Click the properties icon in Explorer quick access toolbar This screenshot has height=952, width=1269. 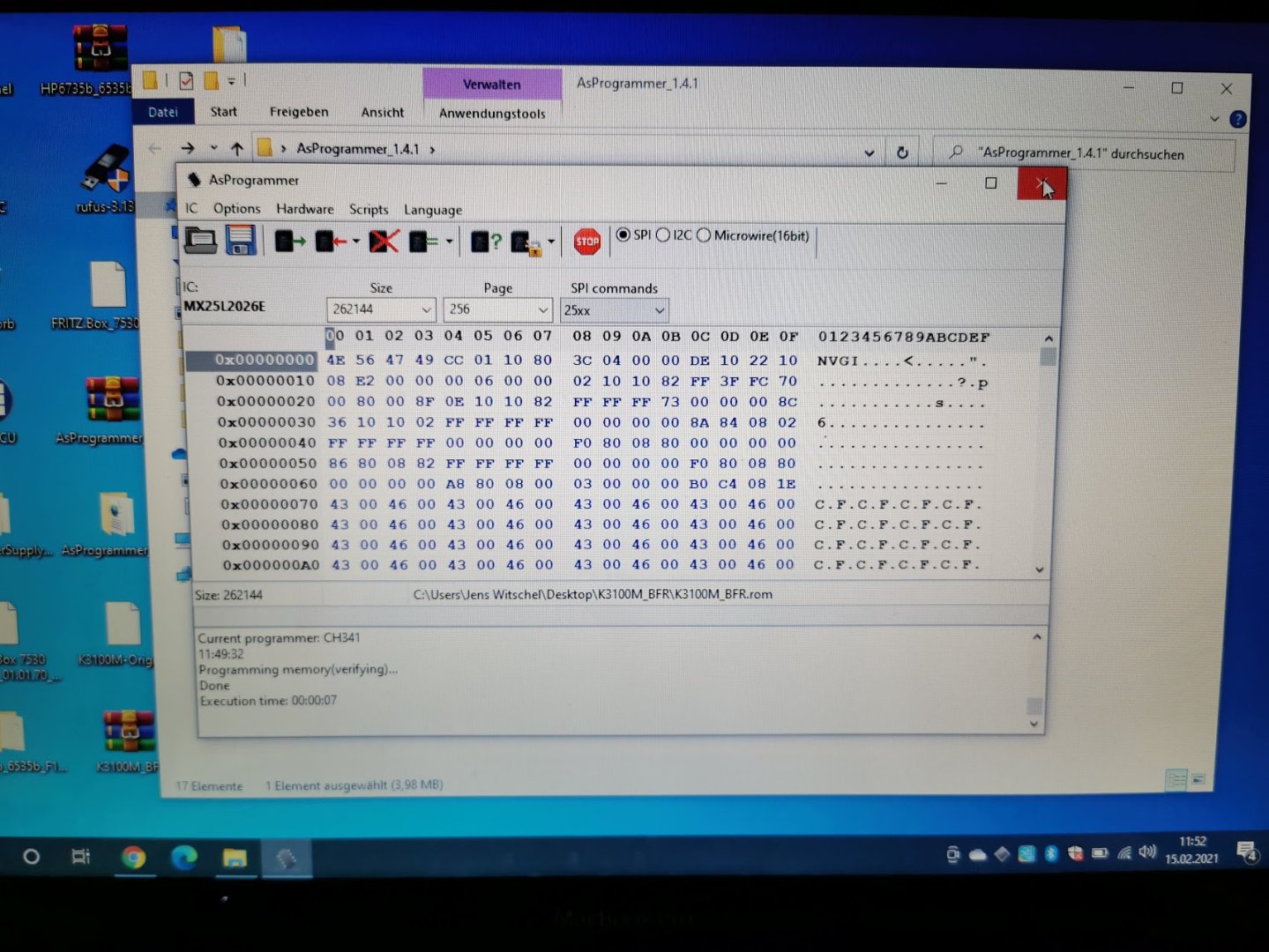[x=186, y=81]
